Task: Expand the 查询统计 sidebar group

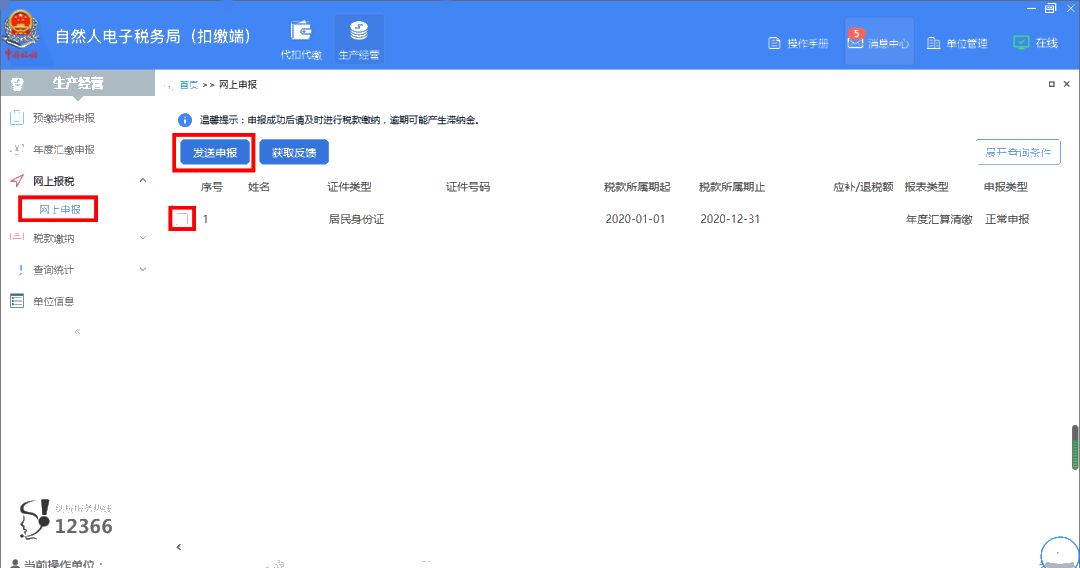Action: 143,269
